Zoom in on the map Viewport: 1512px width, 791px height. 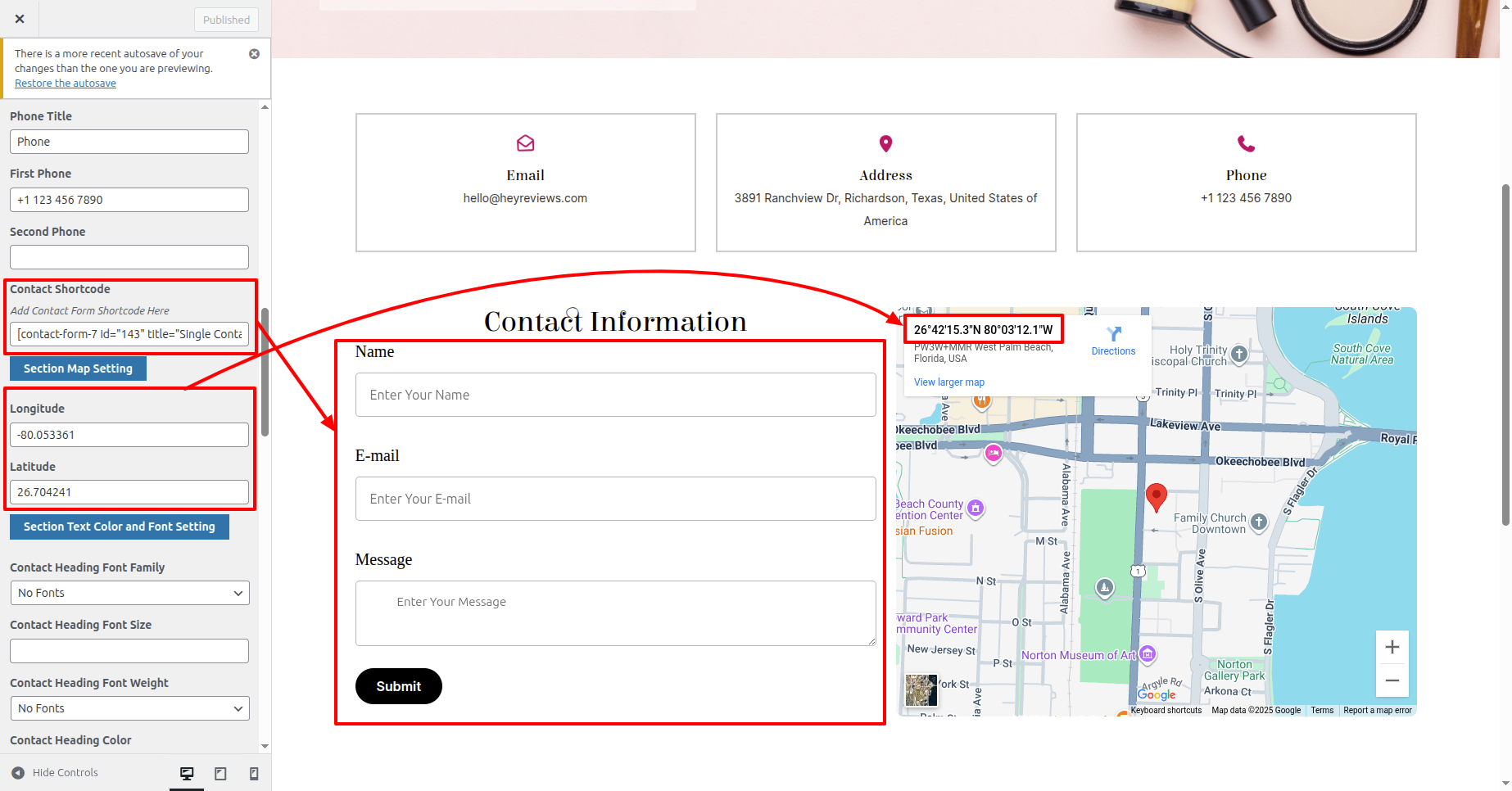(1392, 648)
